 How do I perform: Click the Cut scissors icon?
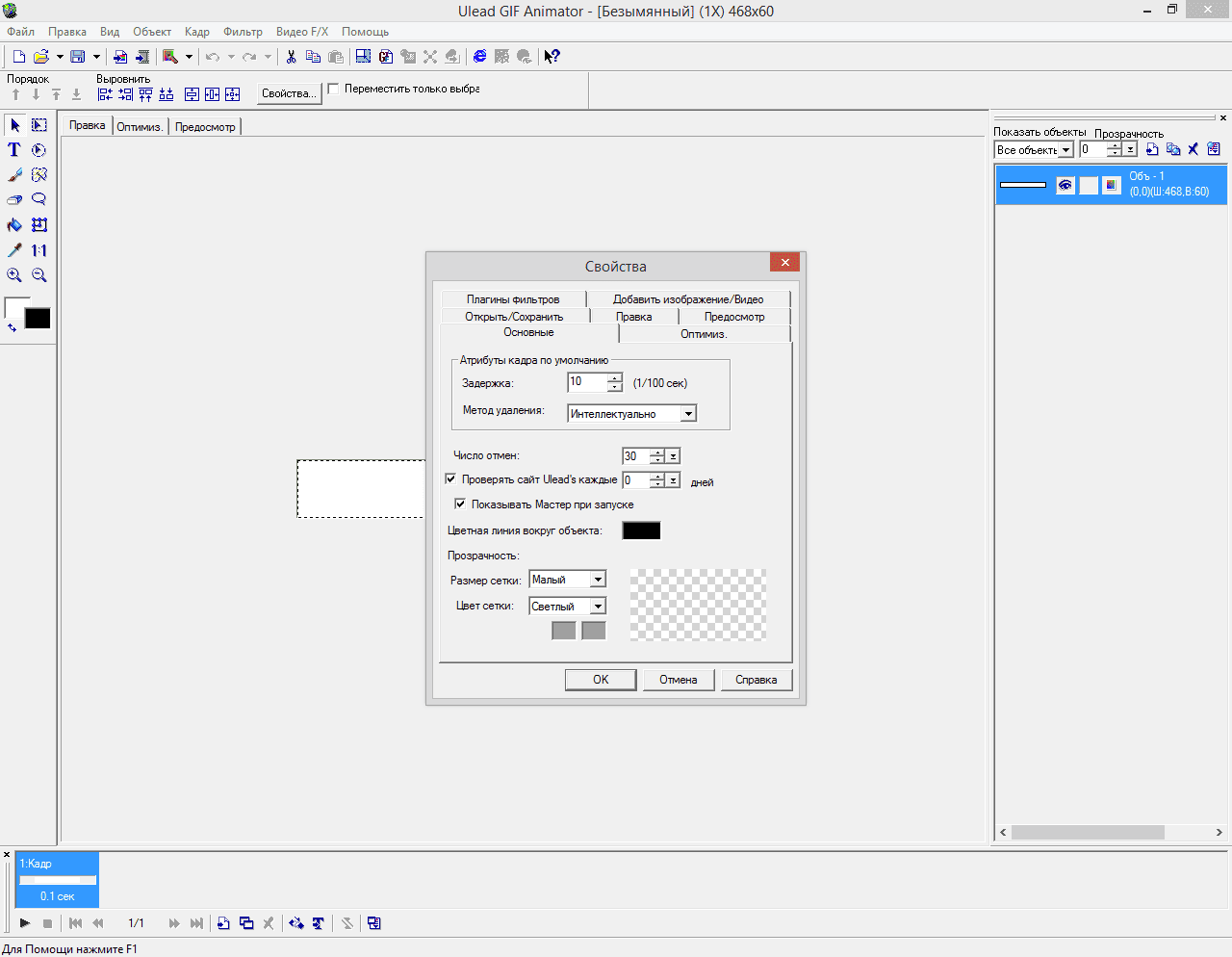tap(291, 57)
